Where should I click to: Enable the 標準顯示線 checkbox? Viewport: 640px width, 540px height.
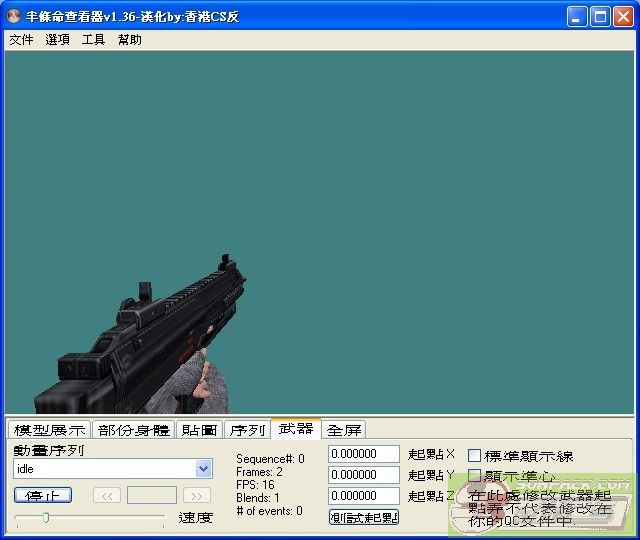pos(475,456)
